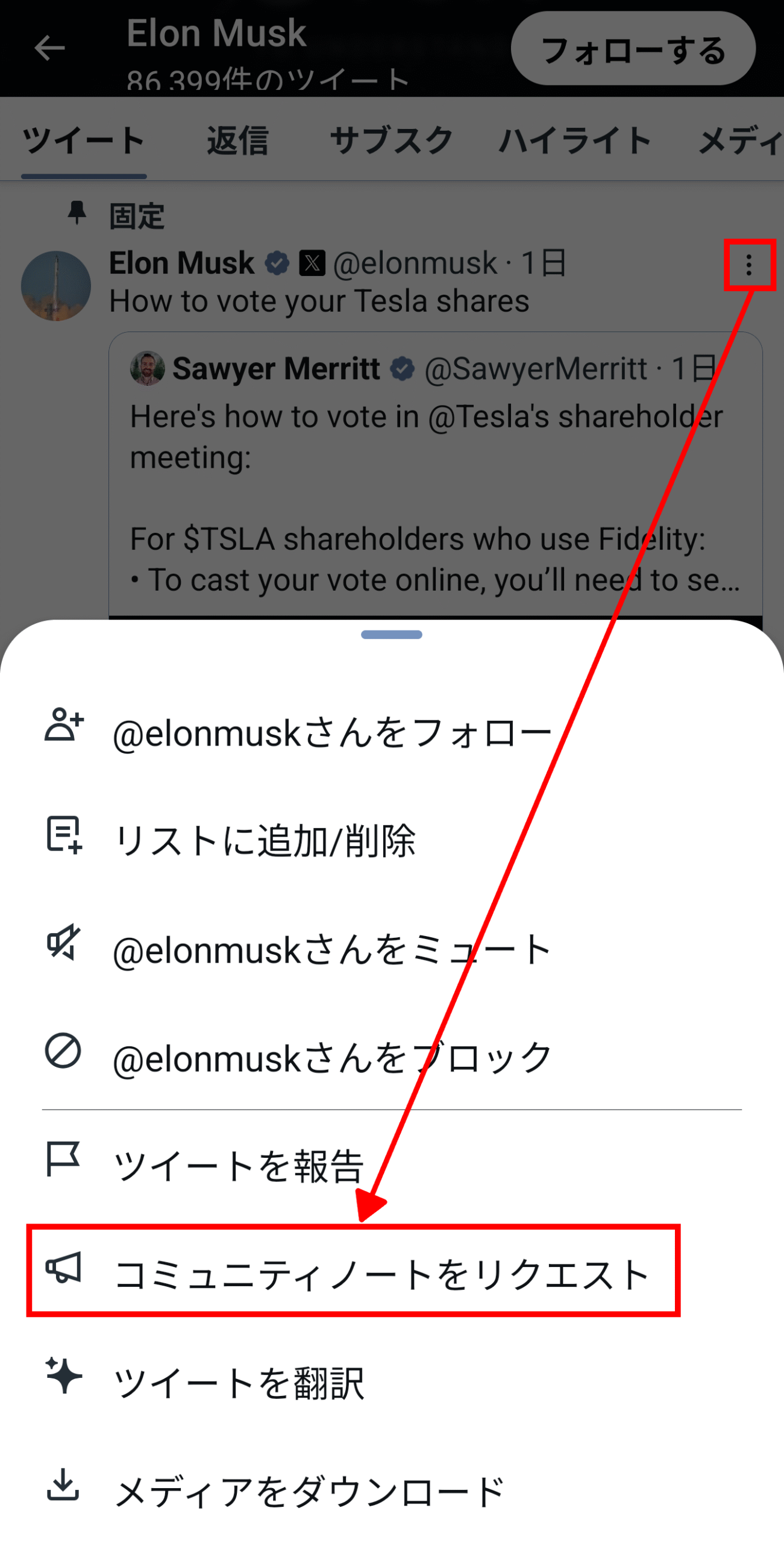The image size is (784, 1543).
Task: Tap the sparkle translate icon
Action: (x=63, y=1375)
